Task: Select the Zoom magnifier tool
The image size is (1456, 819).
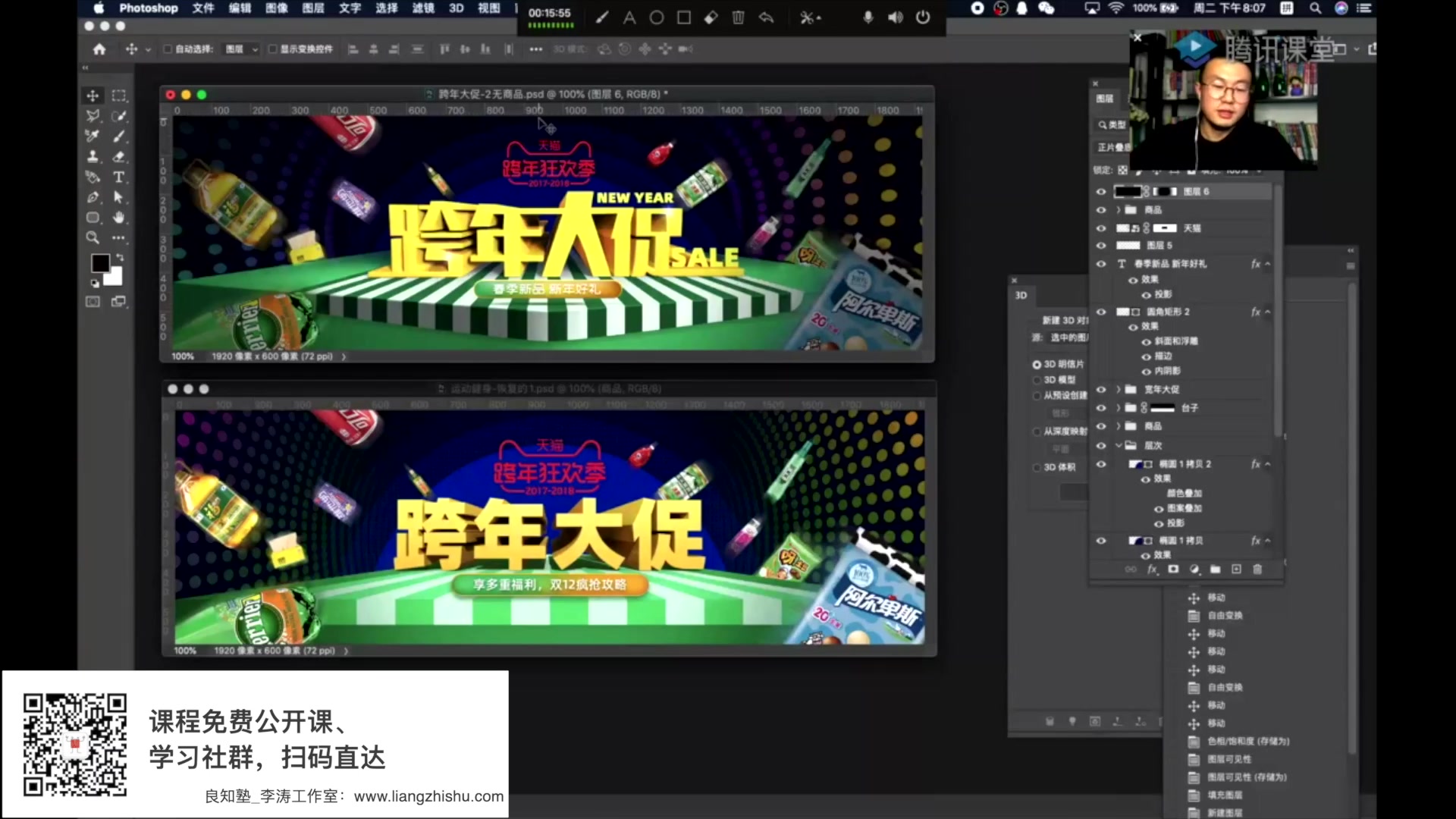Action: tap(93, 238)
